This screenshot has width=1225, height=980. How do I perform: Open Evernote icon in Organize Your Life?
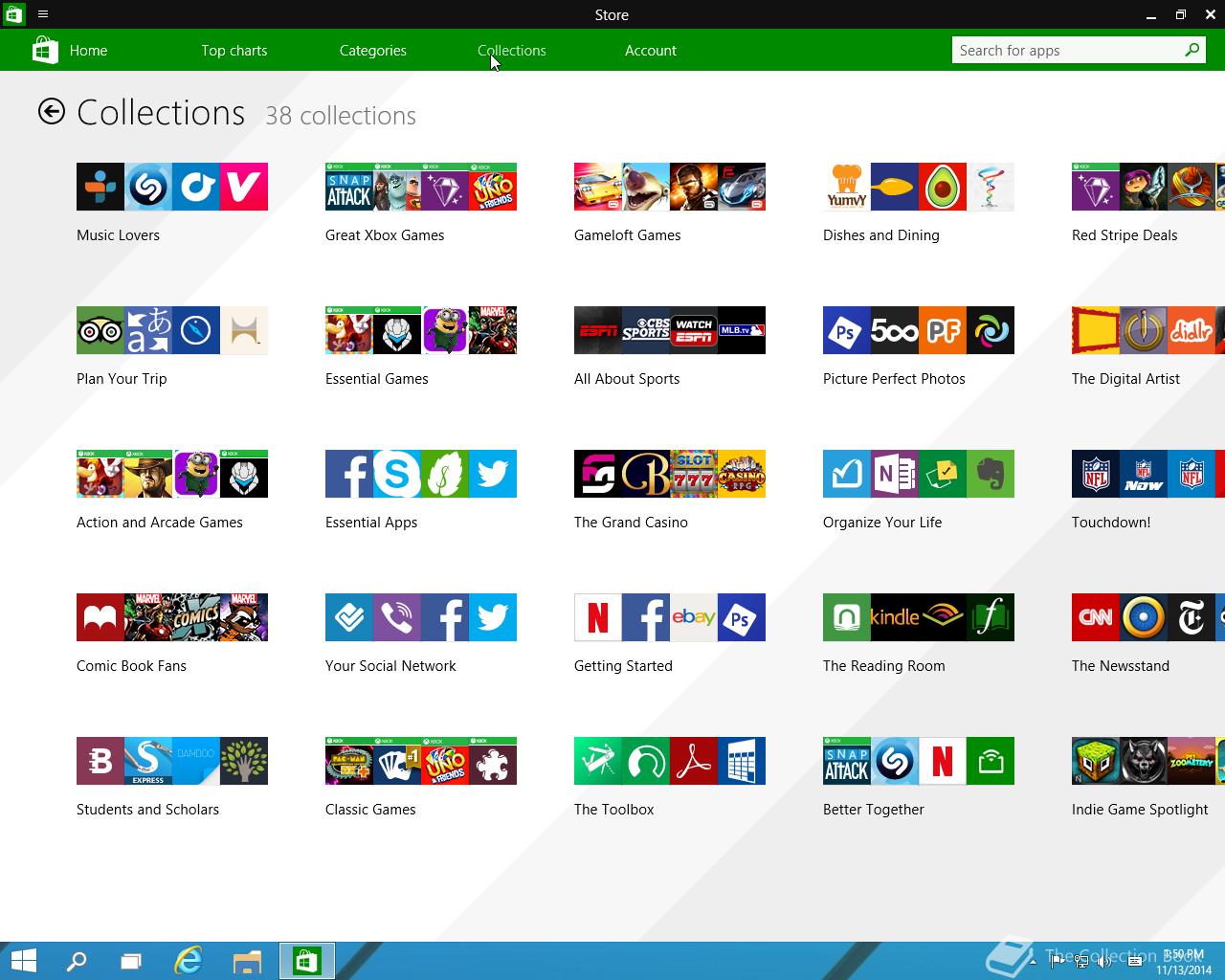tap(991, 474)
